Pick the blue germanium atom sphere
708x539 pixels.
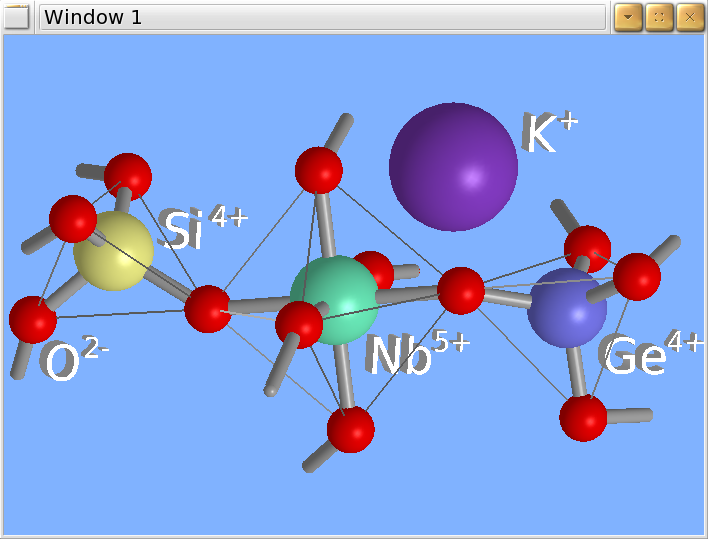pyautogui.click(x=567, y=308)
